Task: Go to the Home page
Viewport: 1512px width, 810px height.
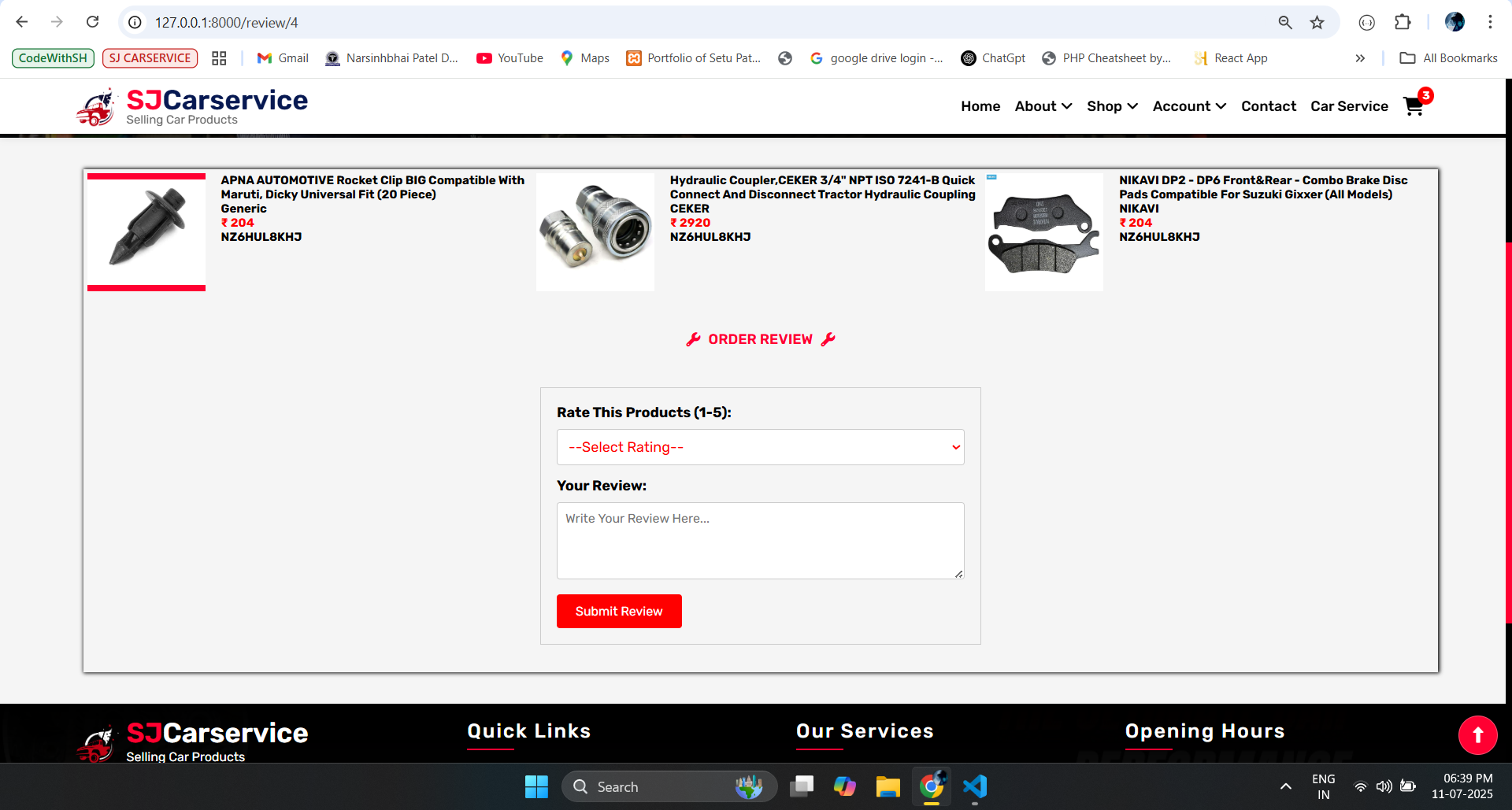Action: point(980,106)
